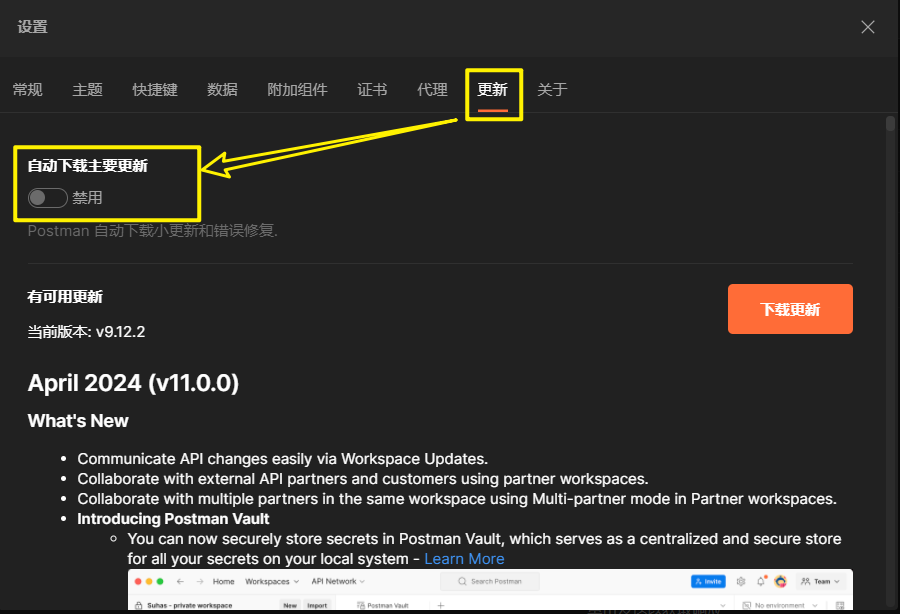Open the 关于 tab
The image size is (900, 614).
(552, 90)
